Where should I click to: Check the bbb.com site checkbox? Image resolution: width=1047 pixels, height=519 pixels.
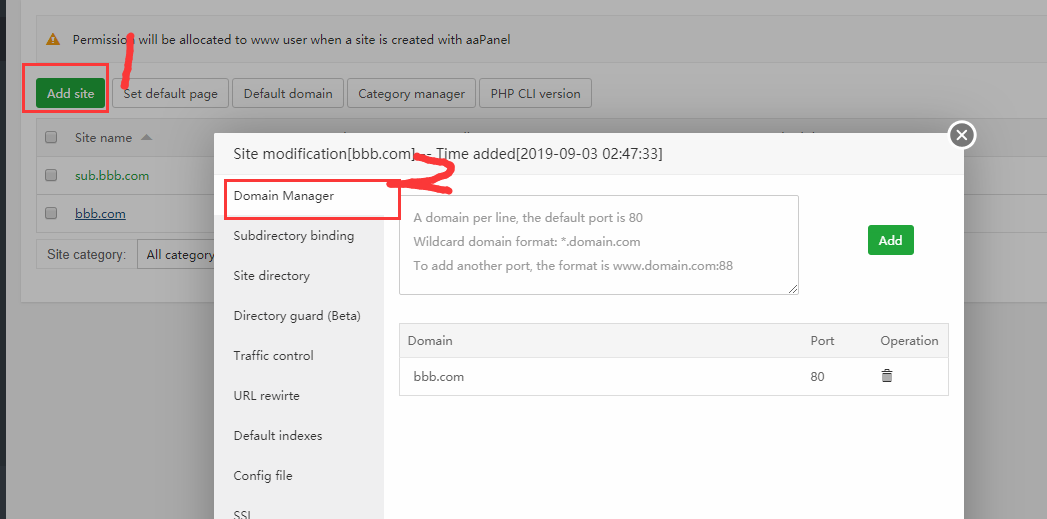click(51, 213)
